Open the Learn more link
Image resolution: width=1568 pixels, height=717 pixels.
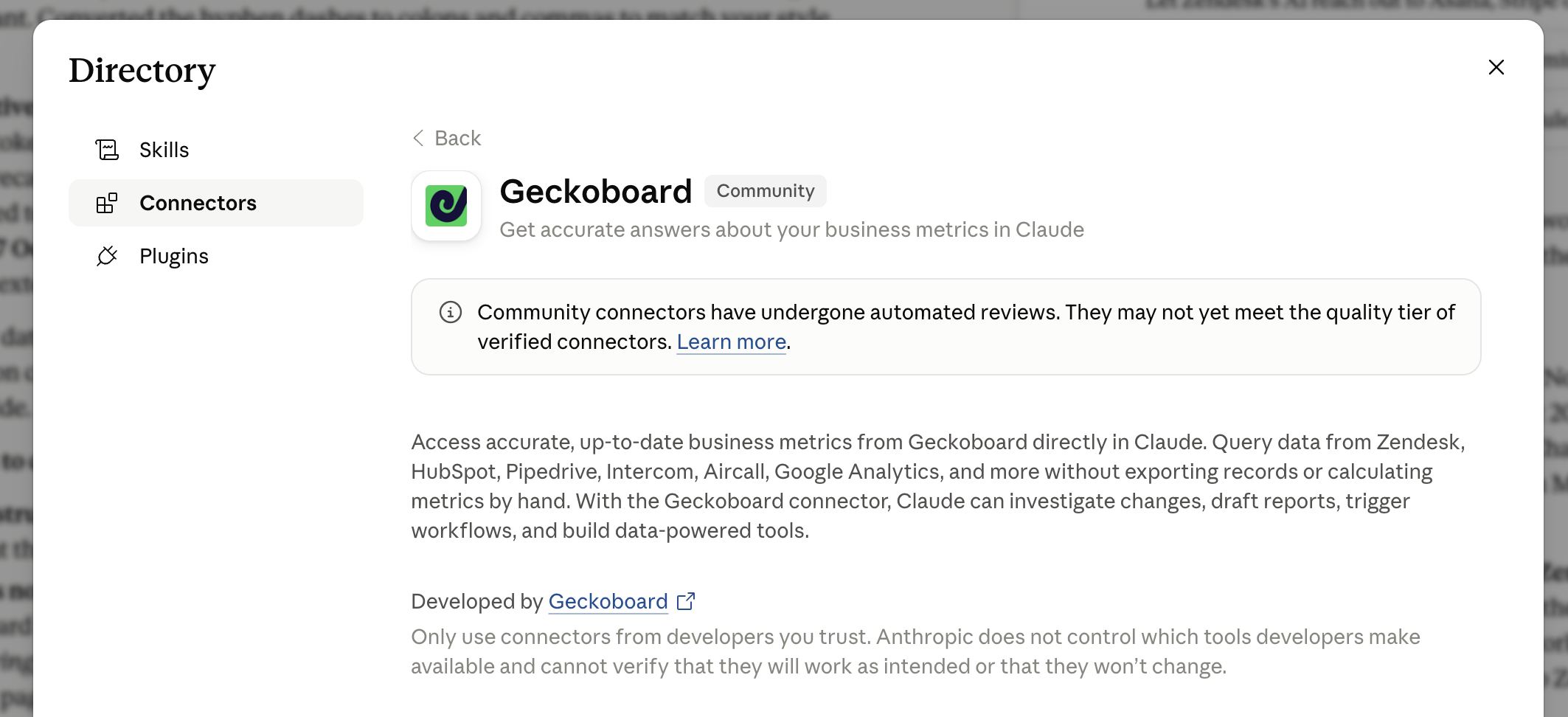click(732, 342)
